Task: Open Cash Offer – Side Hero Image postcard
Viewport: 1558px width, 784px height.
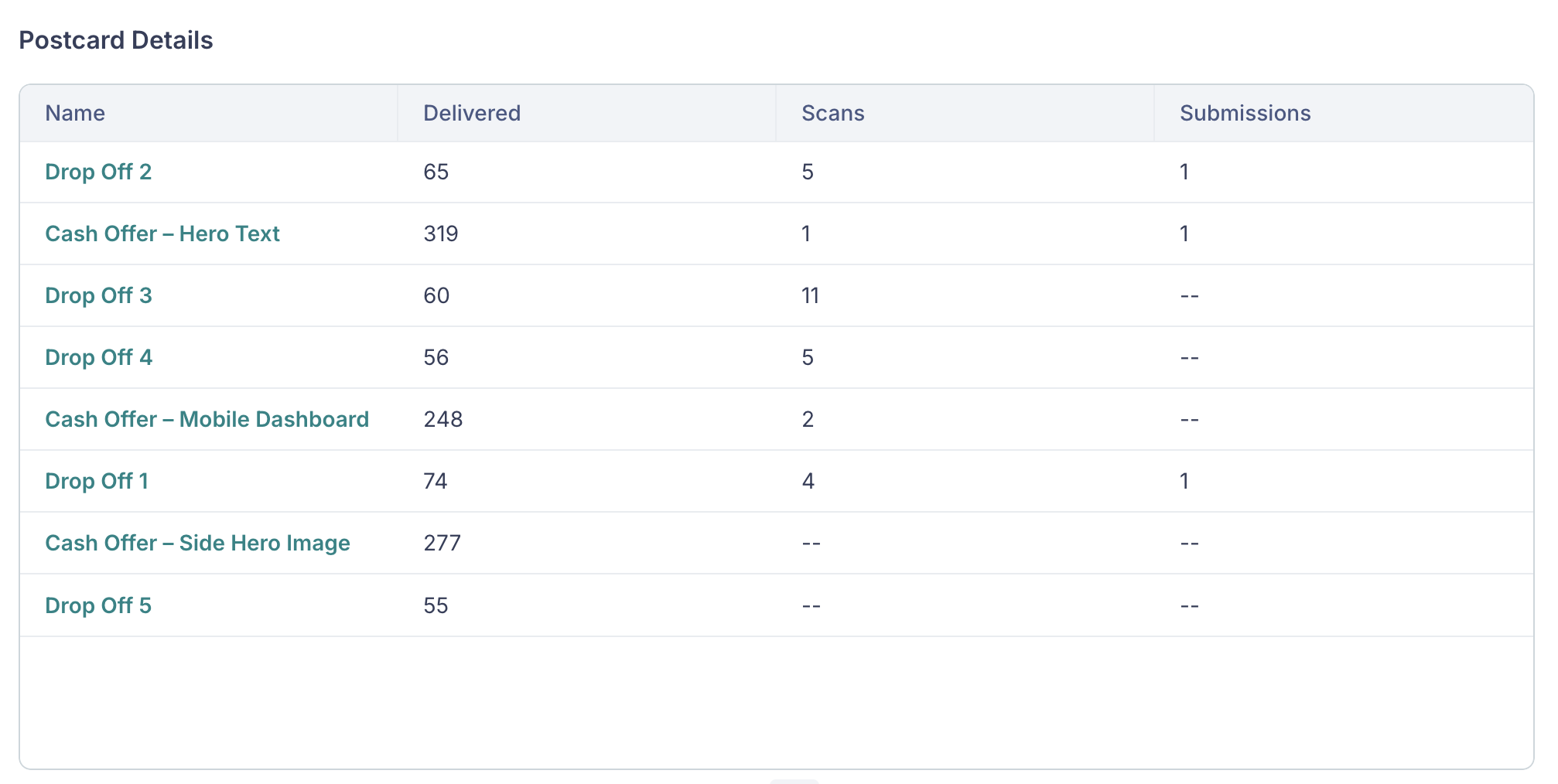Action: pyautogui.click(x=197, y=543)
